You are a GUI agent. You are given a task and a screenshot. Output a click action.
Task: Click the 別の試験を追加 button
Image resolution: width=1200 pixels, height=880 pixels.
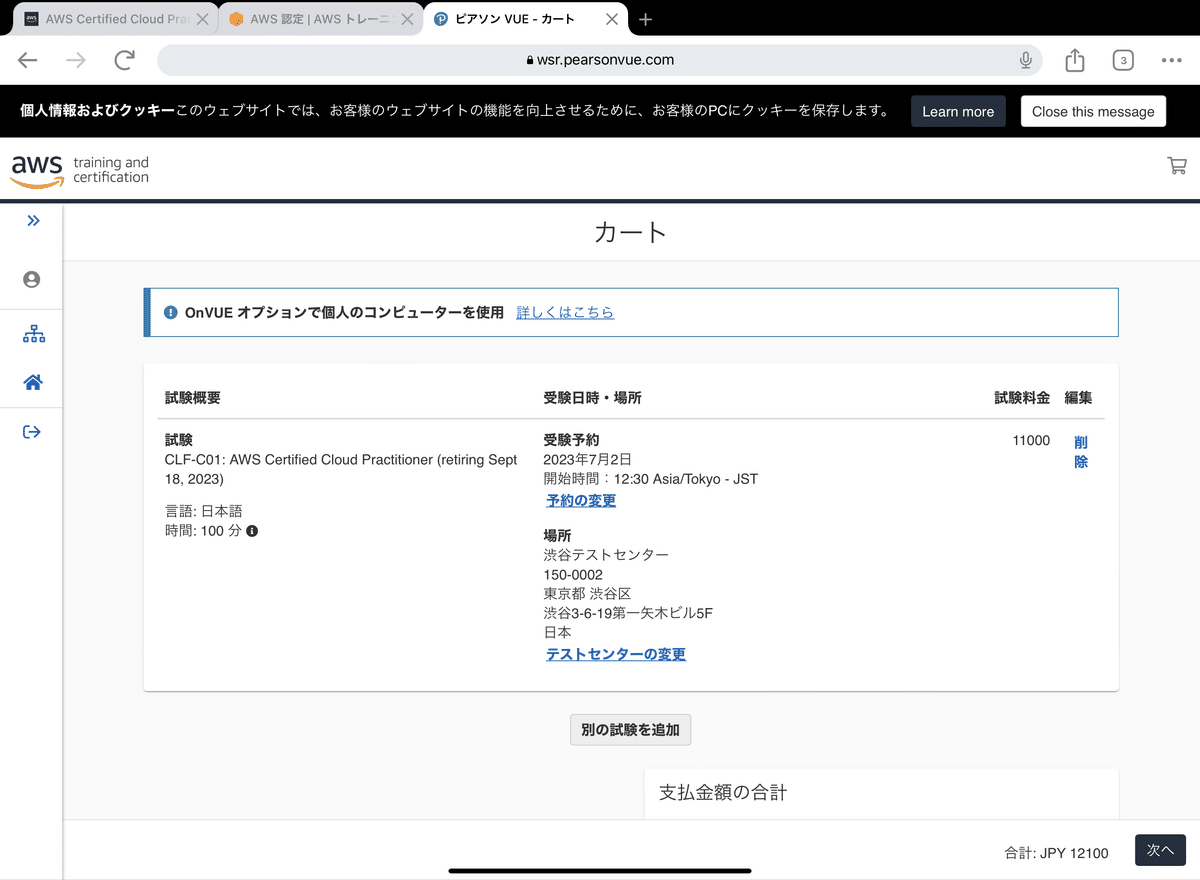click(x=630, y=730)
